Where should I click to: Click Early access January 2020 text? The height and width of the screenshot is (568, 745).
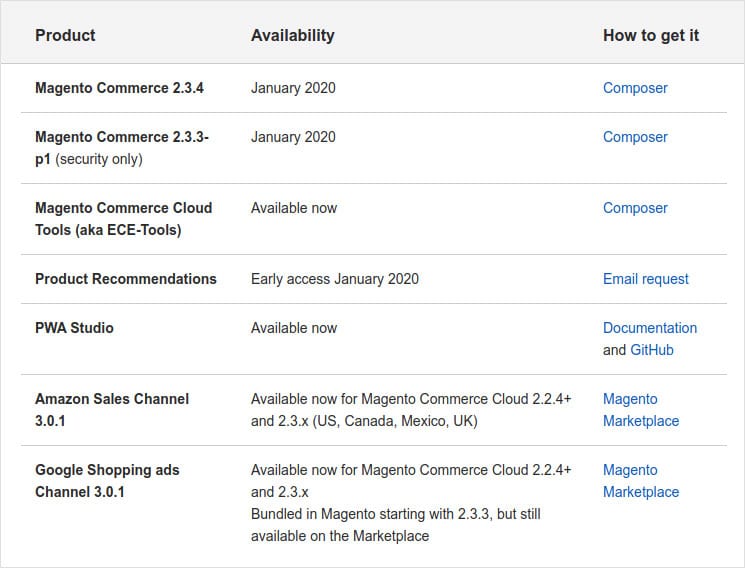(335, 279)
